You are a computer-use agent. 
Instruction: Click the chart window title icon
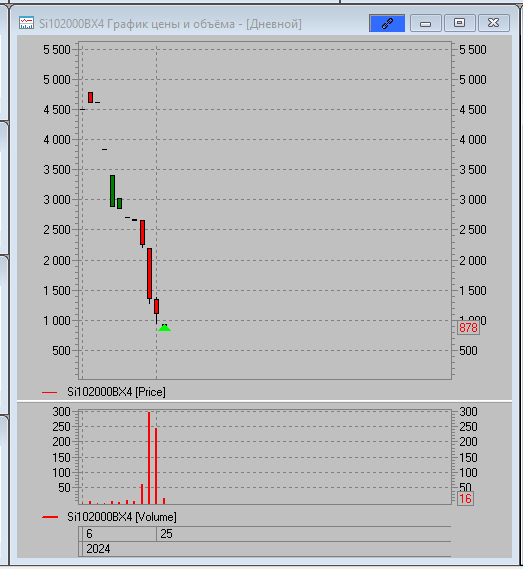26,23
